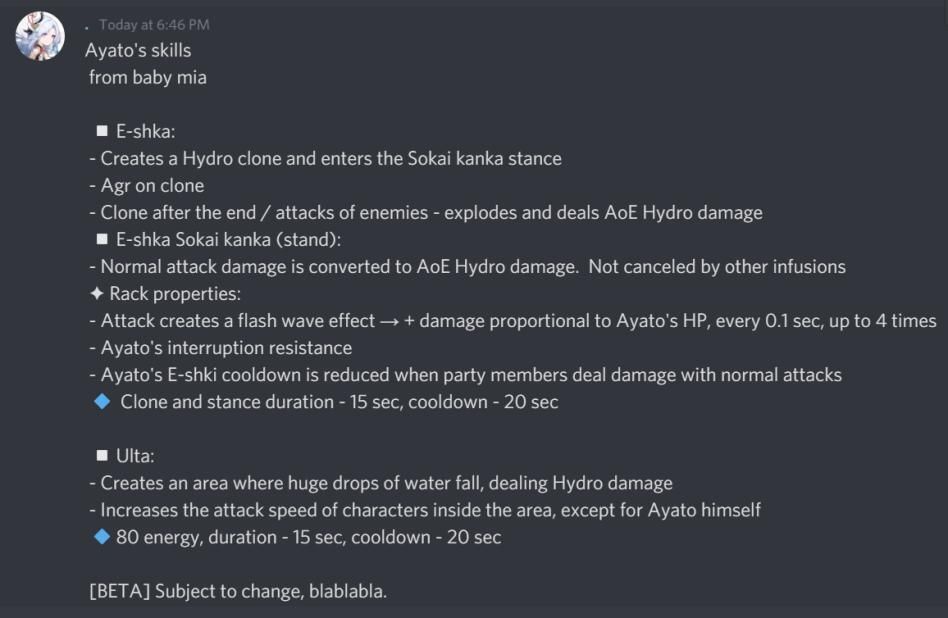Click the dot username above the message
948x618 pixels.
click(87, 27)
